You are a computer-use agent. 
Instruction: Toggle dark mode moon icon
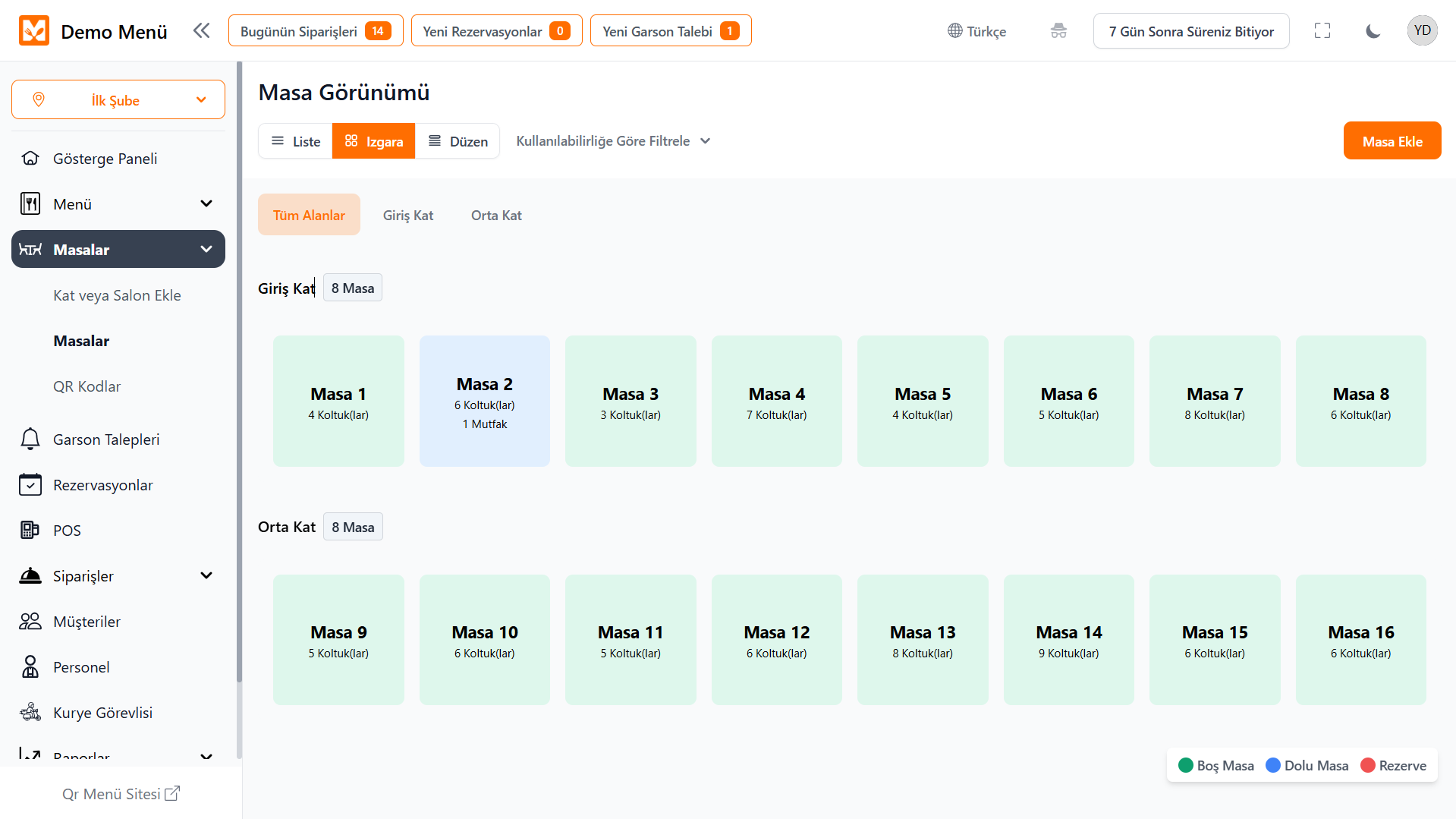(x=1373, y=31)
